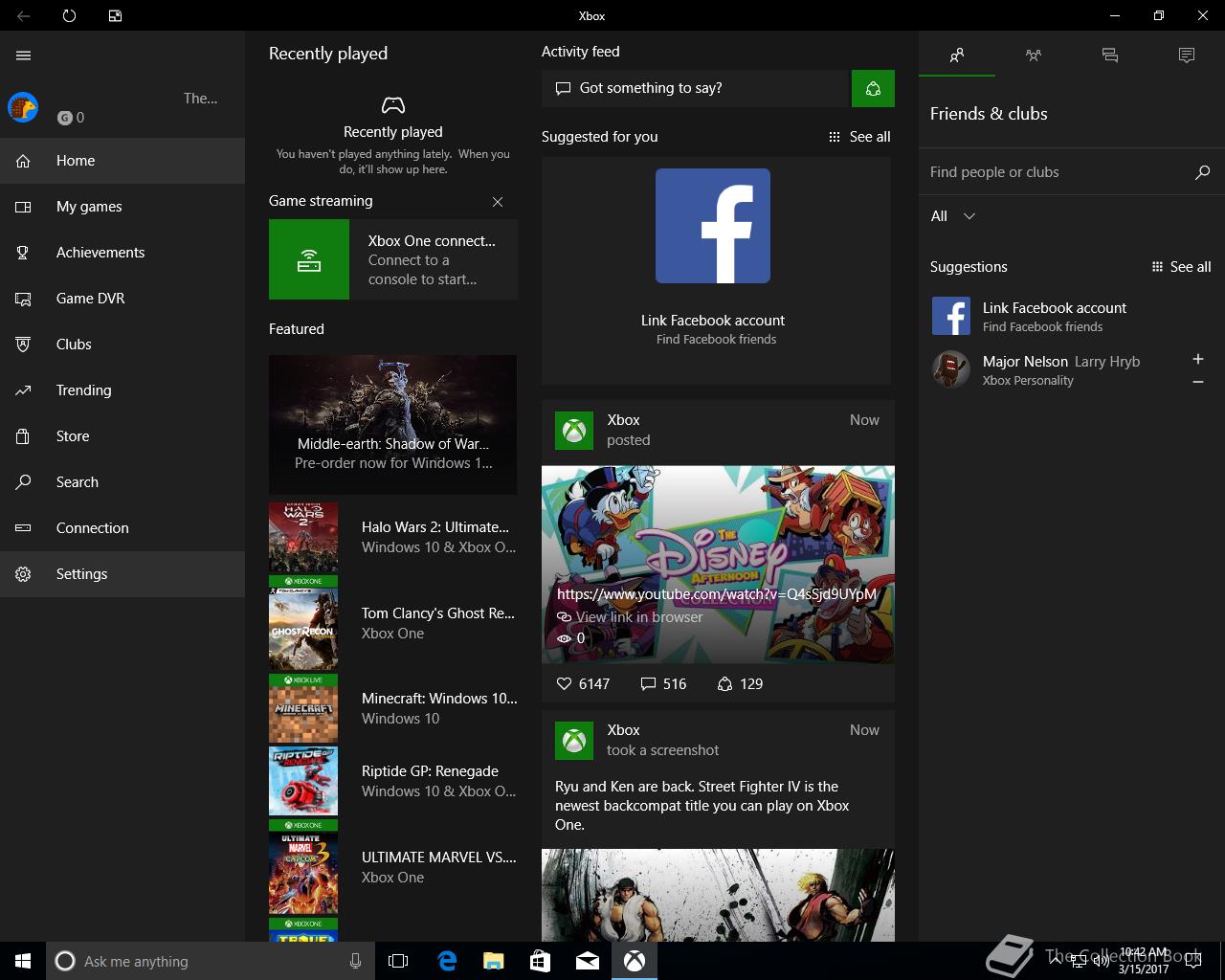Screen dimensions: 1225x980
Task: Expand the All filter dropdown
Action: click(x=953, y=216)
